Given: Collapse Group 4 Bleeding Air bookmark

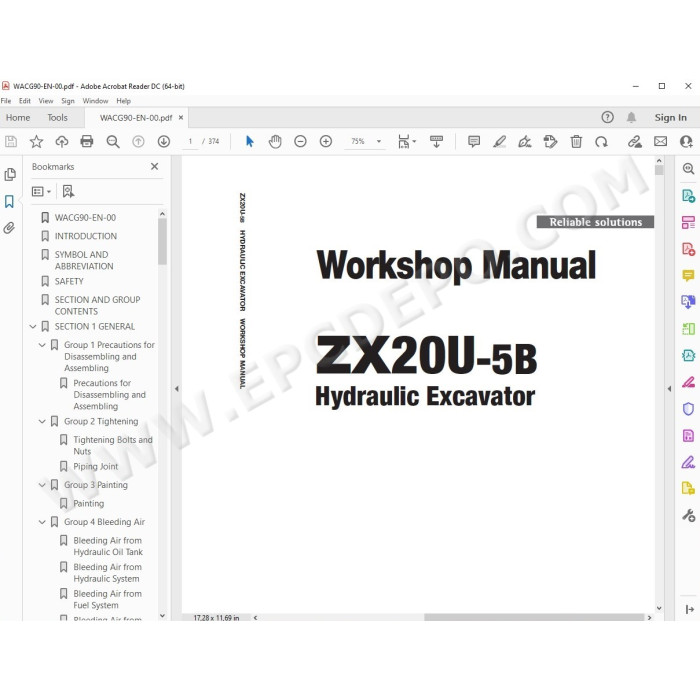Looking at the screenshot, I should click(42, 522).
